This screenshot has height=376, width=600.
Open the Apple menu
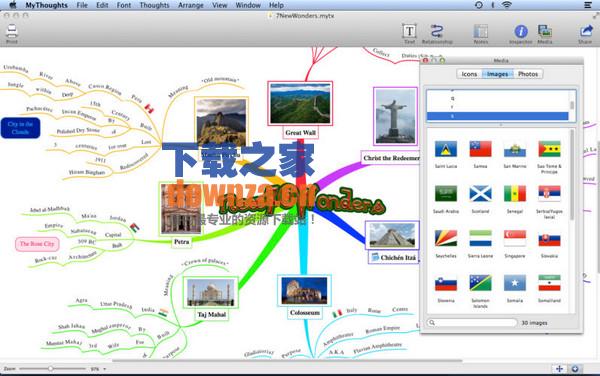(13, 5)
